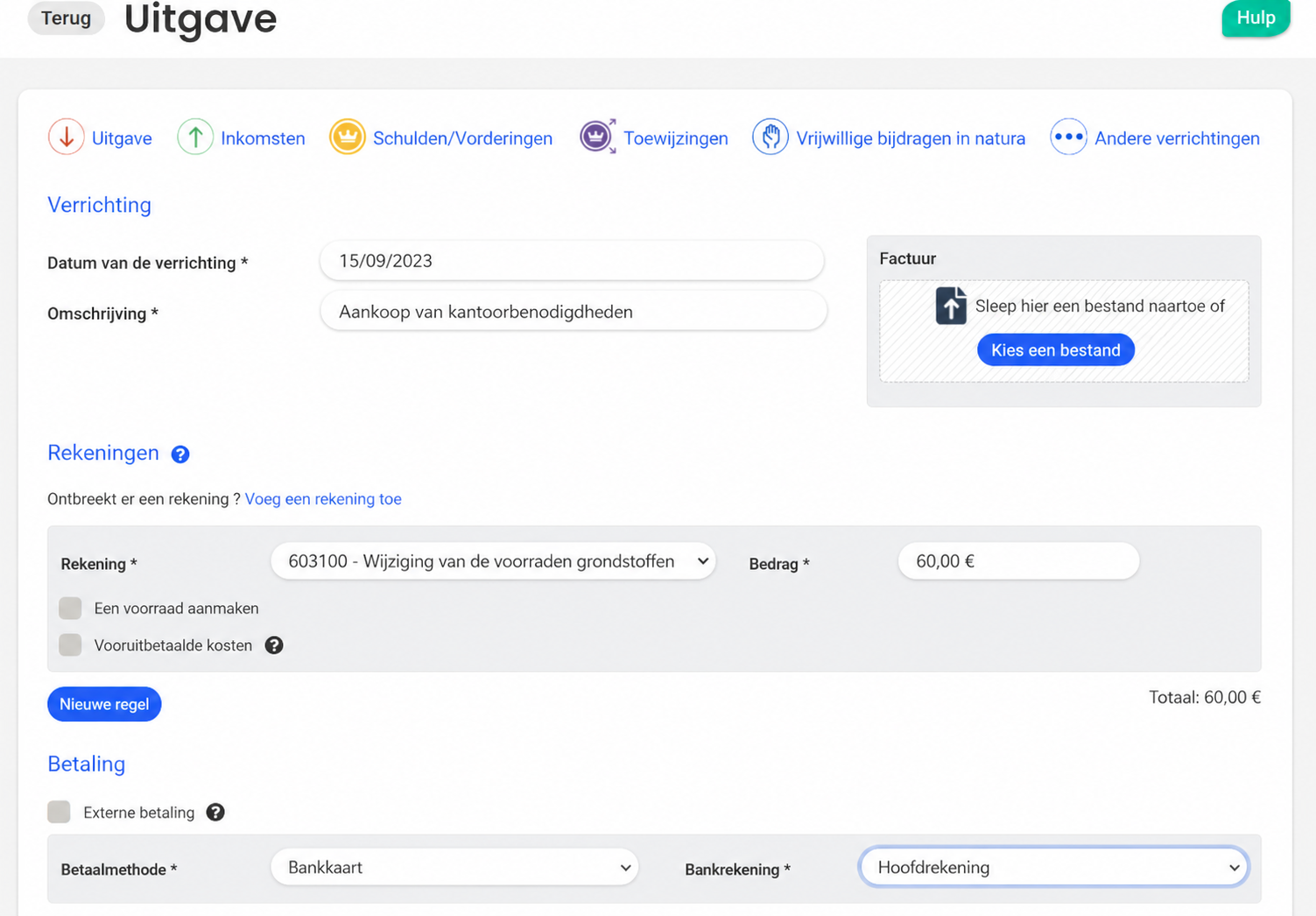Viewport: 1316px width, 916px height.
Task: Check the 'Externe betaling' checkbox
Action: coord(59,812)
